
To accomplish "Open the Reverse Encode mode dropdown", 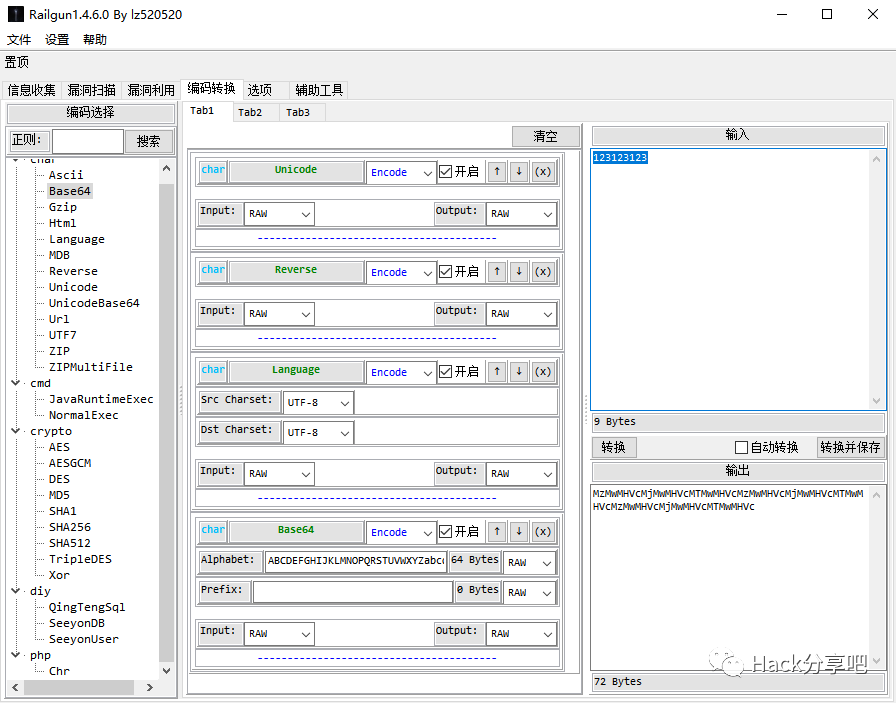I will point(401,272).
